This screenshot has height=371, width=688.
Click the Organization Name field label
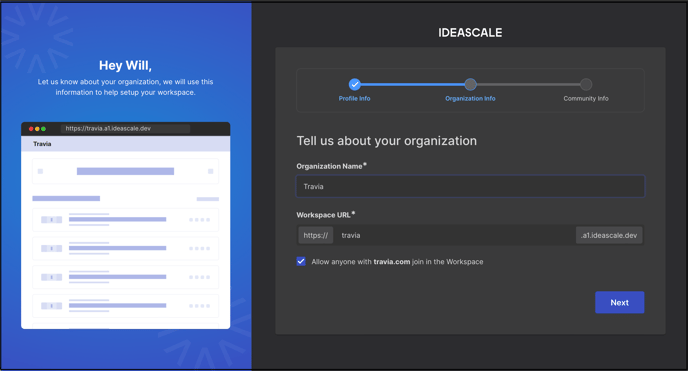pyautogui.click(x=331, y=166)
